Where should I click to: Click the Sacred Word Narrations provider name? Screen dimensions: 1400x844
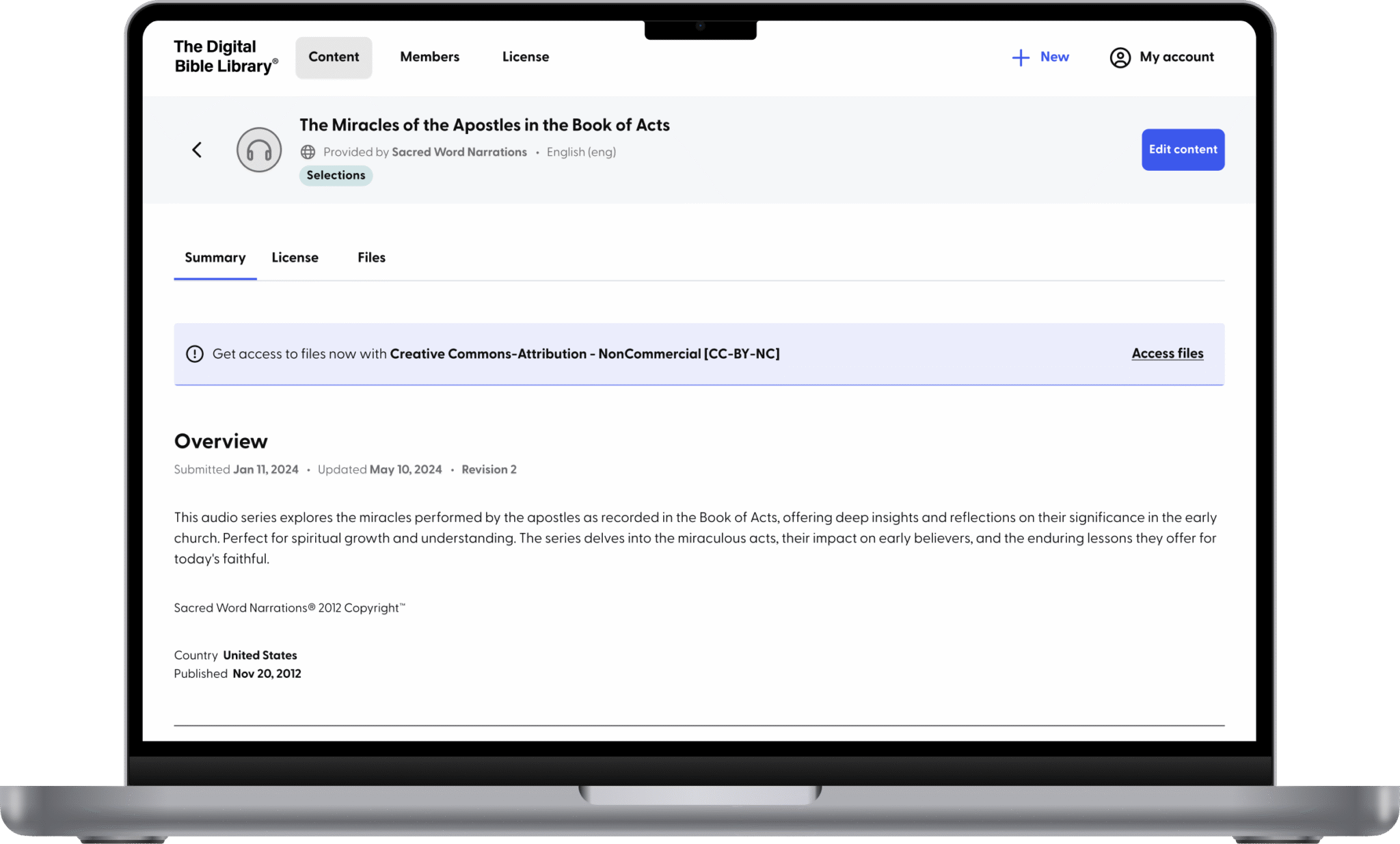coord(459,152)
